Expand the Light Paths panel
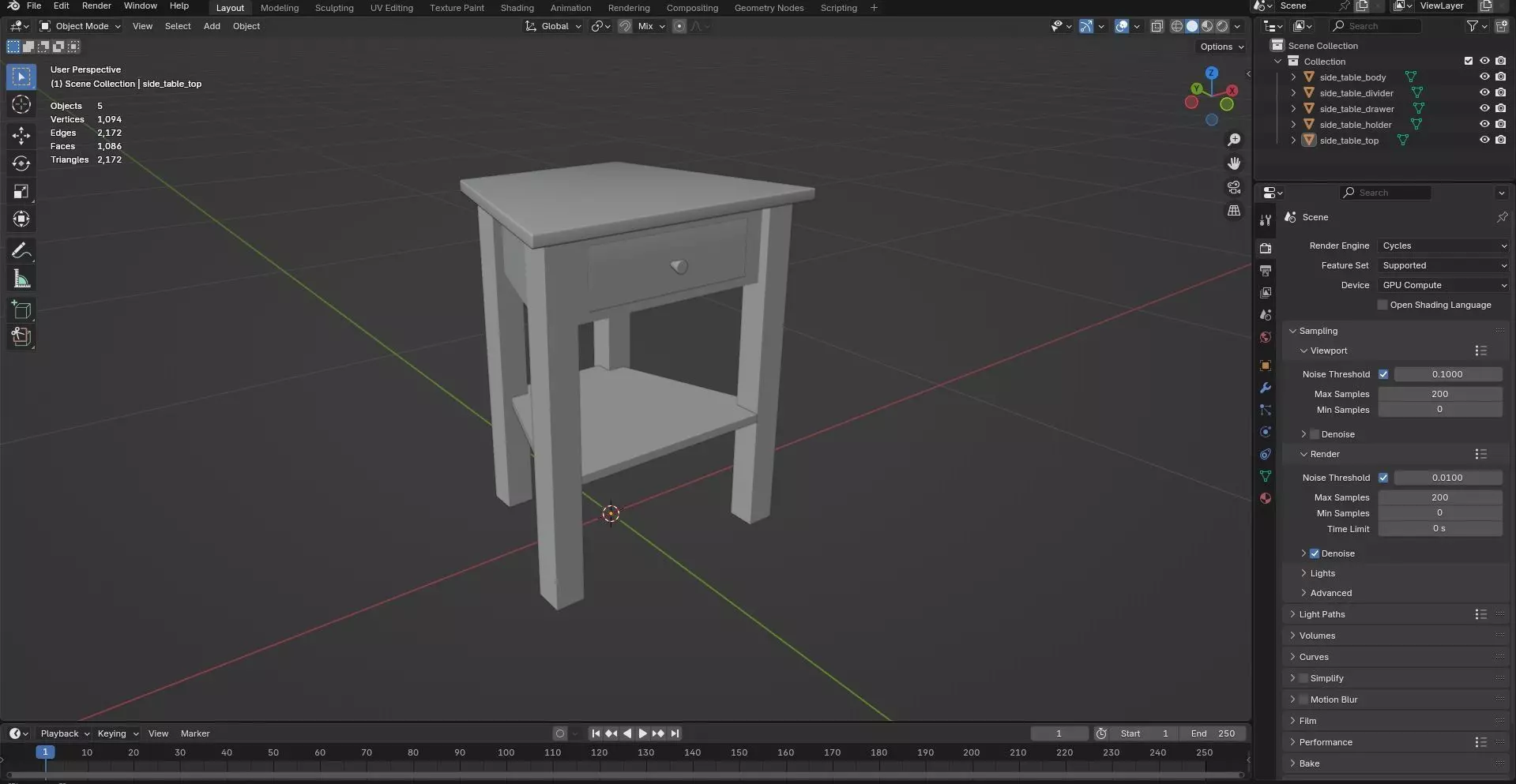Screen dimensions: 1516x784 point(1322,614)
